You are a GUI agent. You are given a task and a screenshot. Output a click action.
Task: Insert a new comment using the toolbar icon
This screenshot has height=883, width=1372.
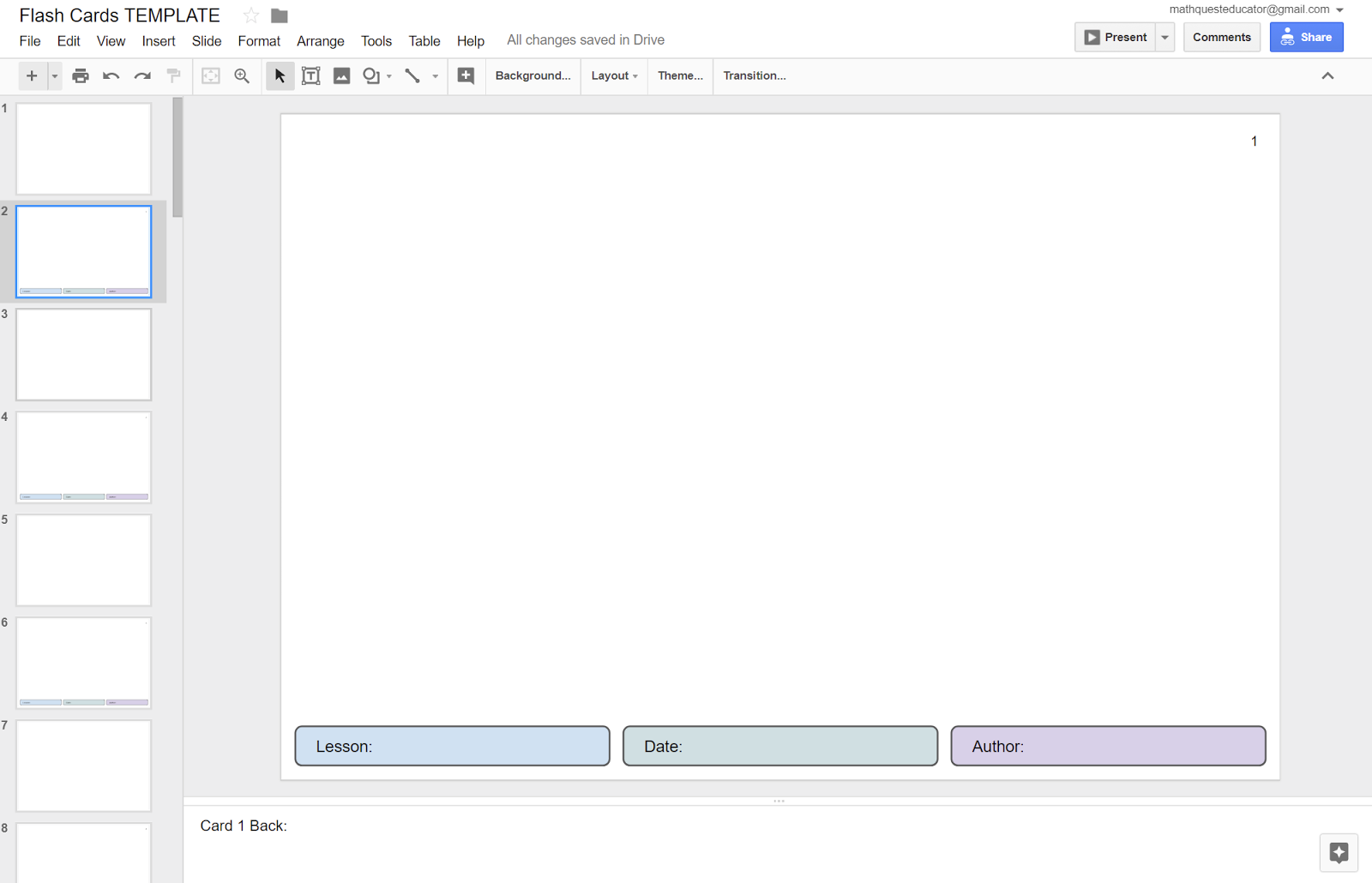(x=466, y=75)
